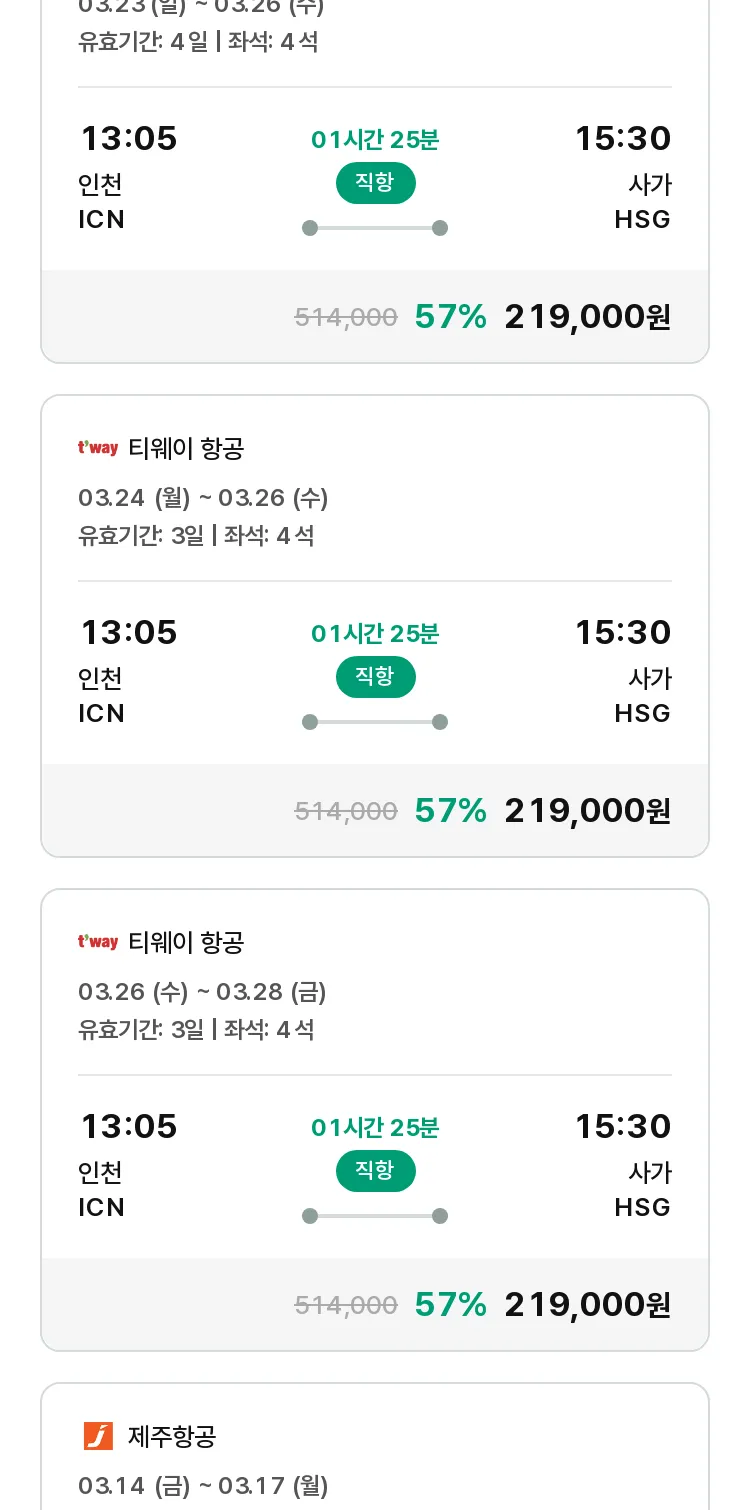
Task: Click 티웨이 항공 airline name on 03.24 card
Action: click(x=186, y=448)
